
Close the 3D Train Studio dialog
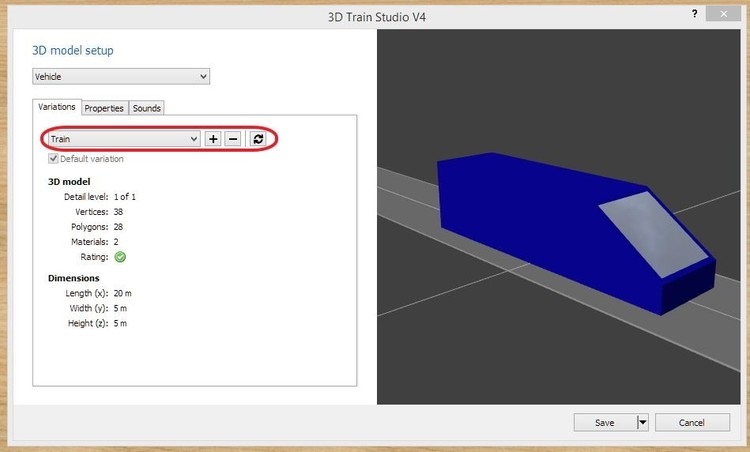[x=723, y=14]
